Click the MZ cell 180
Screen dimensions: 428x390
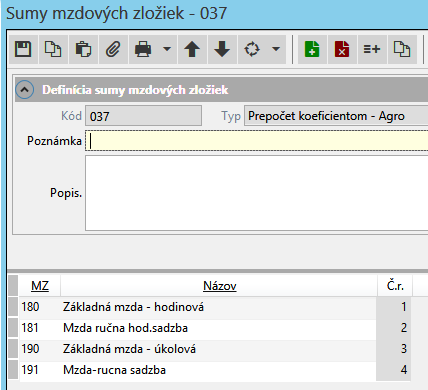[x=40, y=307]
